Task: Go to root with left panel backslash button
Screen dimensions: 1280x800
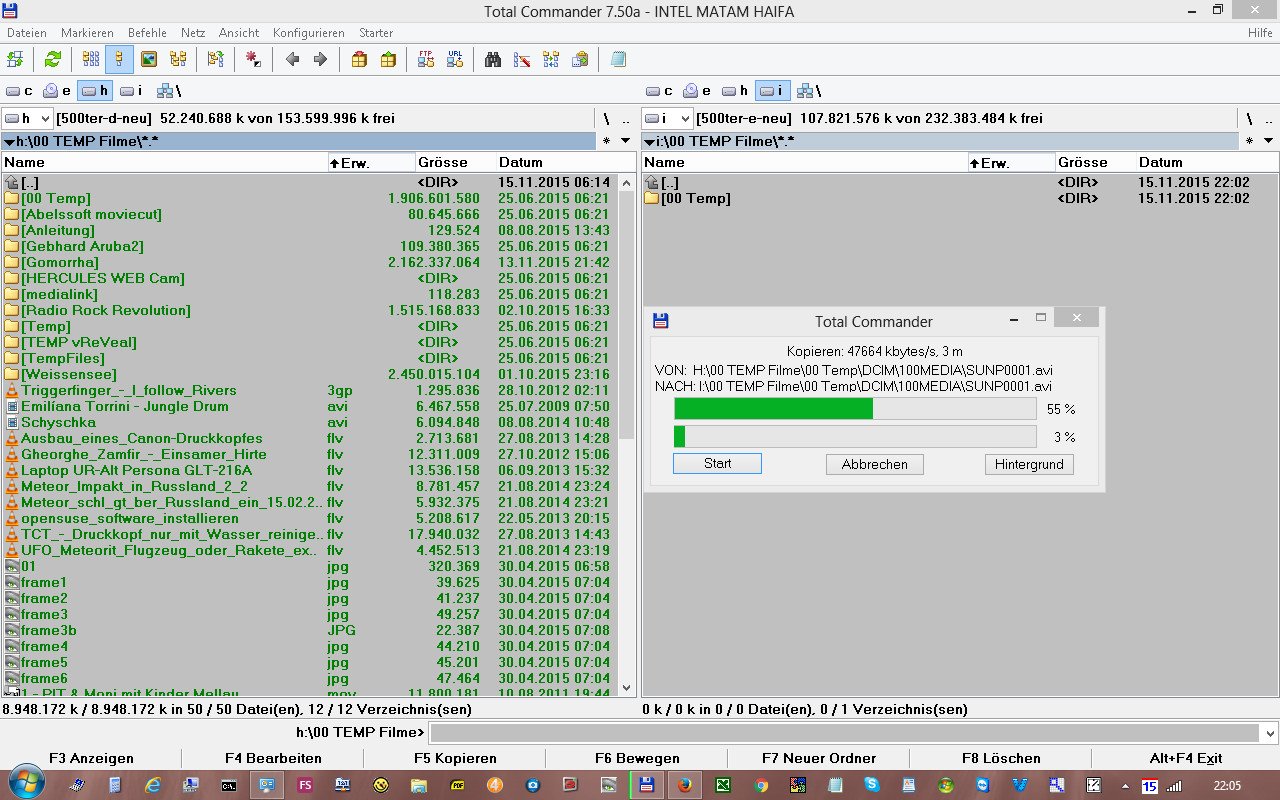Action: [x=606, y=118]
